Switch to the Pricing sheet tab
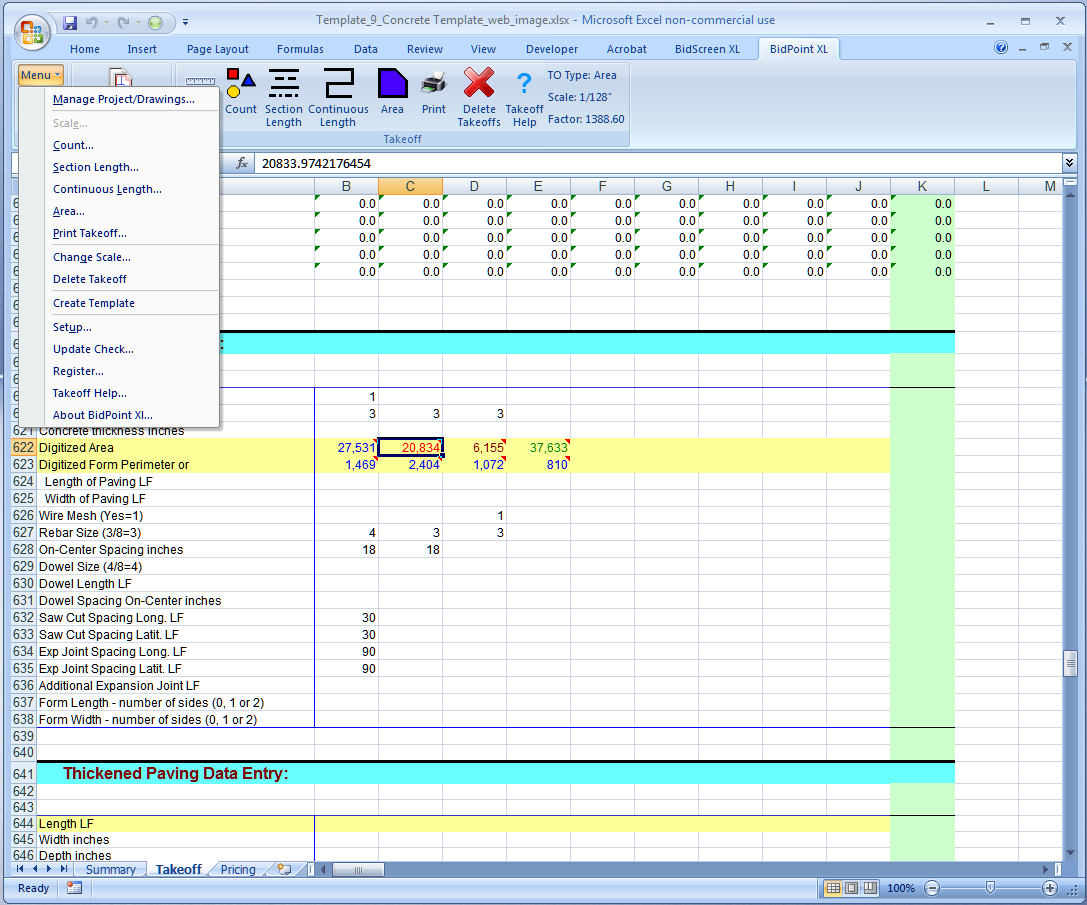Image resolution: width=1087 pixels, height=905 pixels. pyautogui.click(x=236, y=869)
